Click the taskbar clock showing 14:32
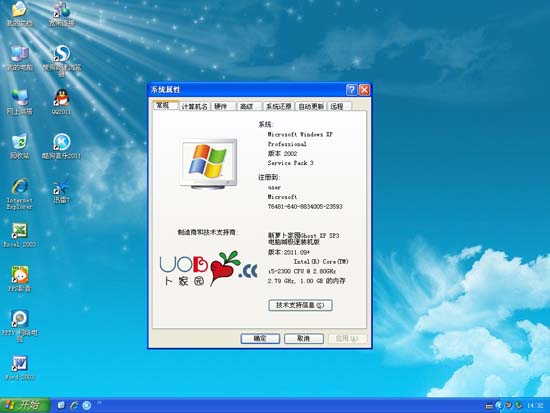This screenshot has height=413, width=550. click(535, 406)
